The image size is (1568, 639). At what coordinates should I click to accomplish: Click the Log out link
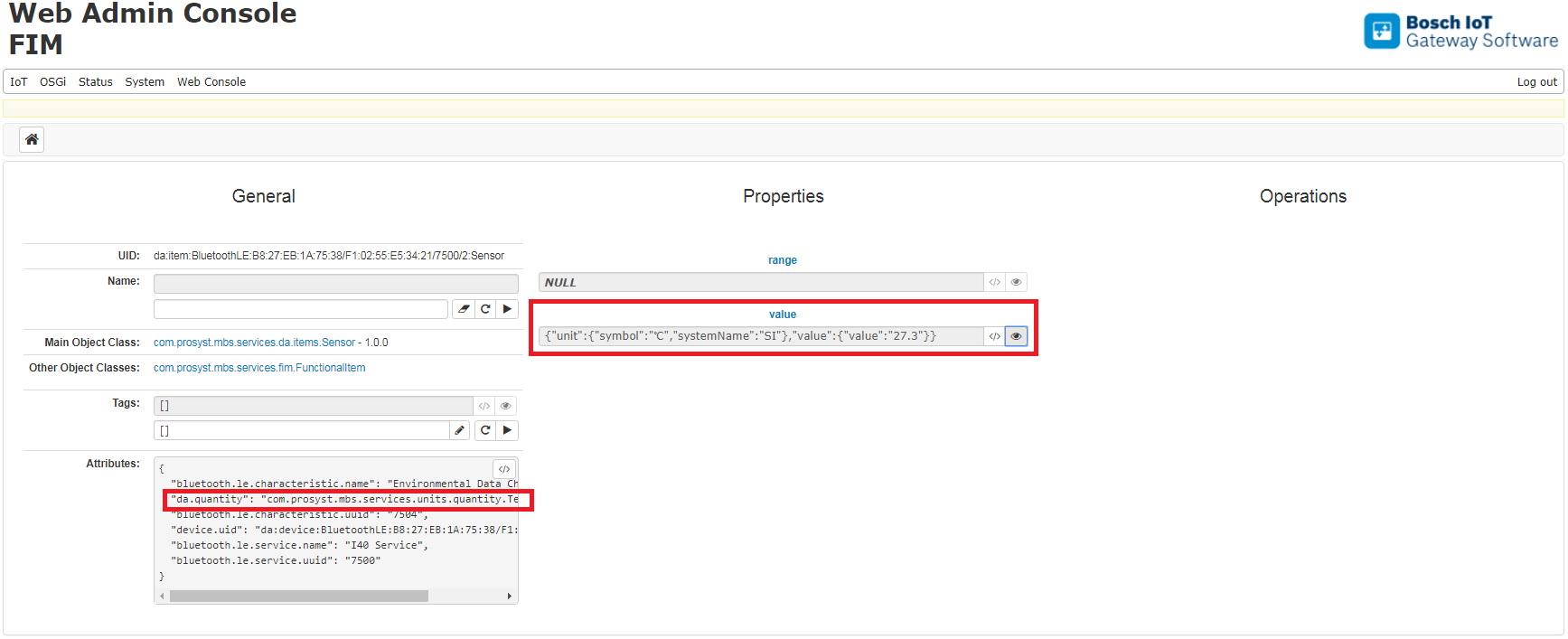click(1536, 82)
